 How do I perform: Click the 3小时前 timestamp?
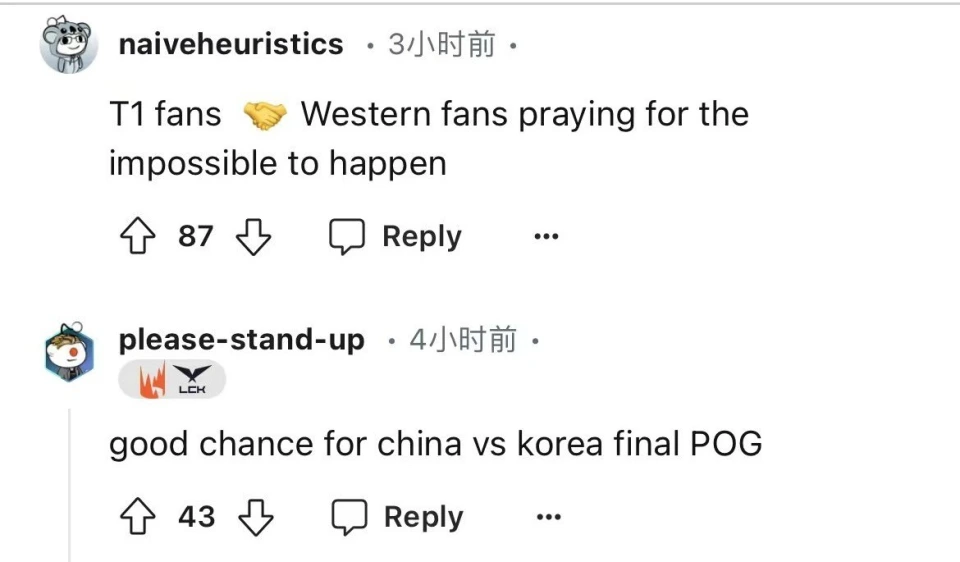(x=441, y=45)
